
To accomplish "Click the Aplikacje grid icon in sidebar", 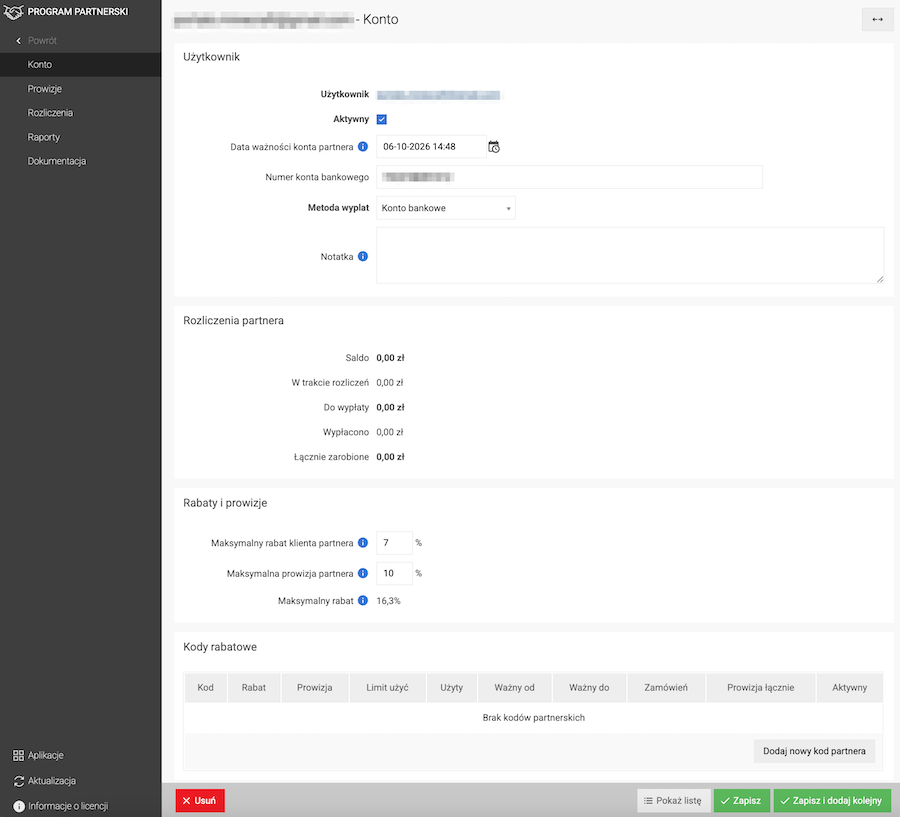I will 18,755.
